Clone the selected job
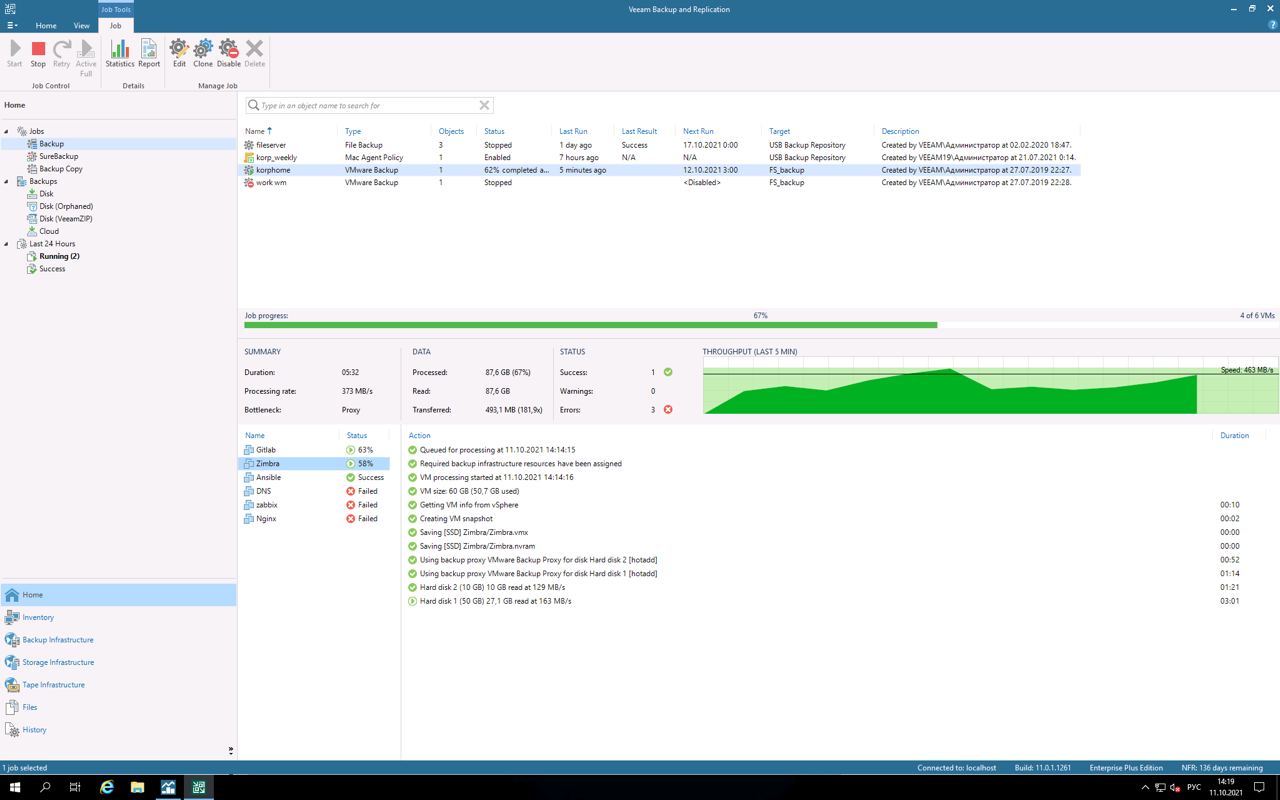The height and width of the screenshot is (800, 1280). click(x=203, y=53)
